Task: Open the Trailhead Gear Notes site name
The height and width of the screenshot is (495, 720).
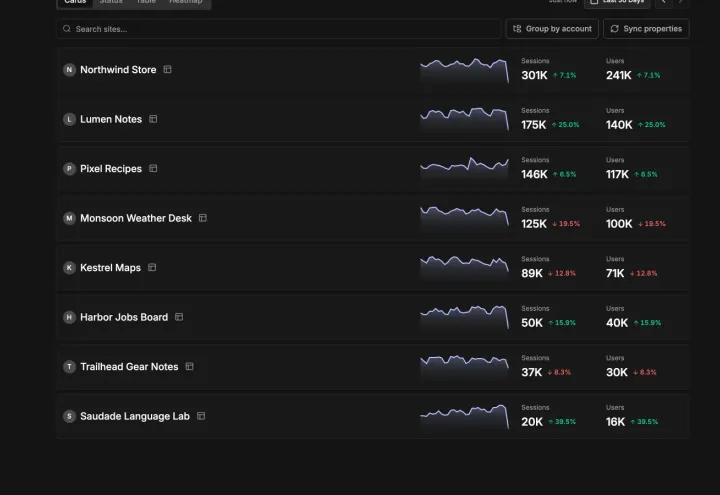Action: [129, 367]
